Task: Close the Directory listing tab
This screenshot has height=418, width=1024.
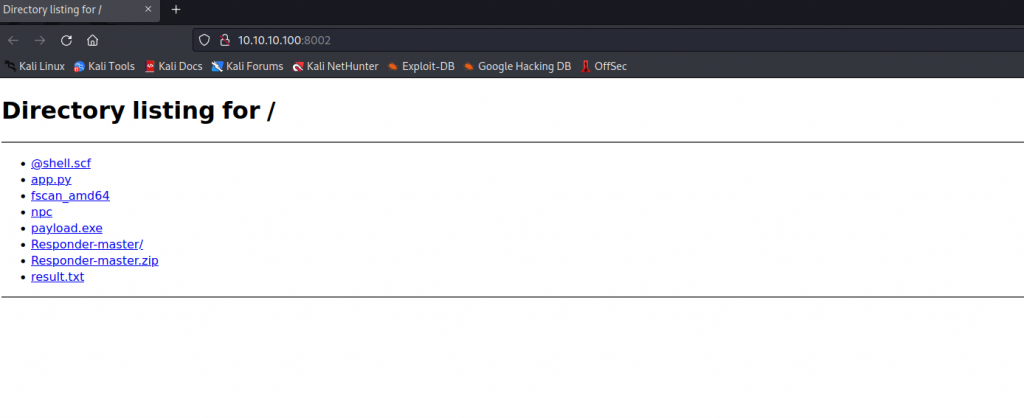Action: click(148, 9)
